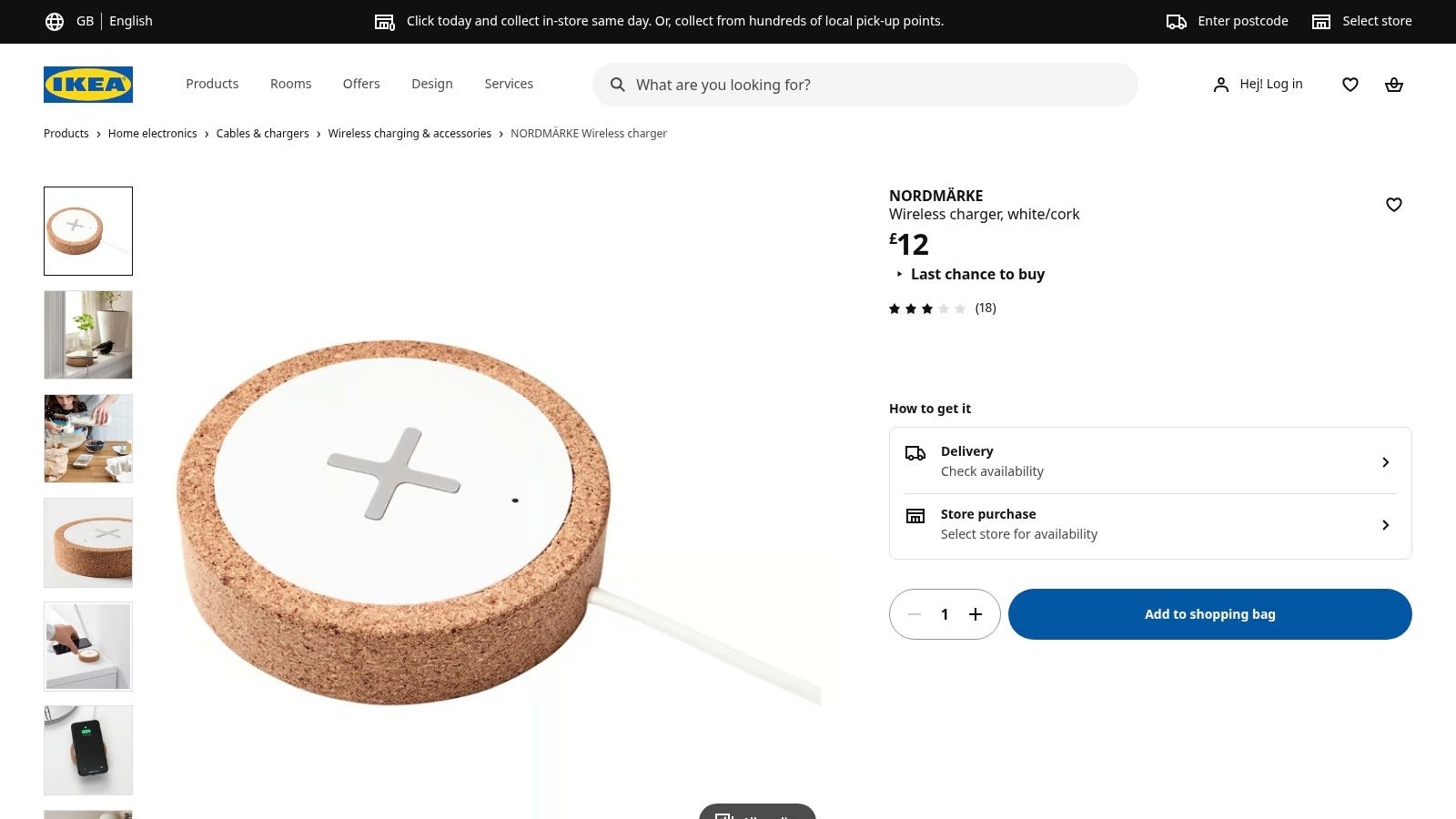Click the delivery truck icon next to Enter postcode

pyautogui.click(x=1174, y=20)
